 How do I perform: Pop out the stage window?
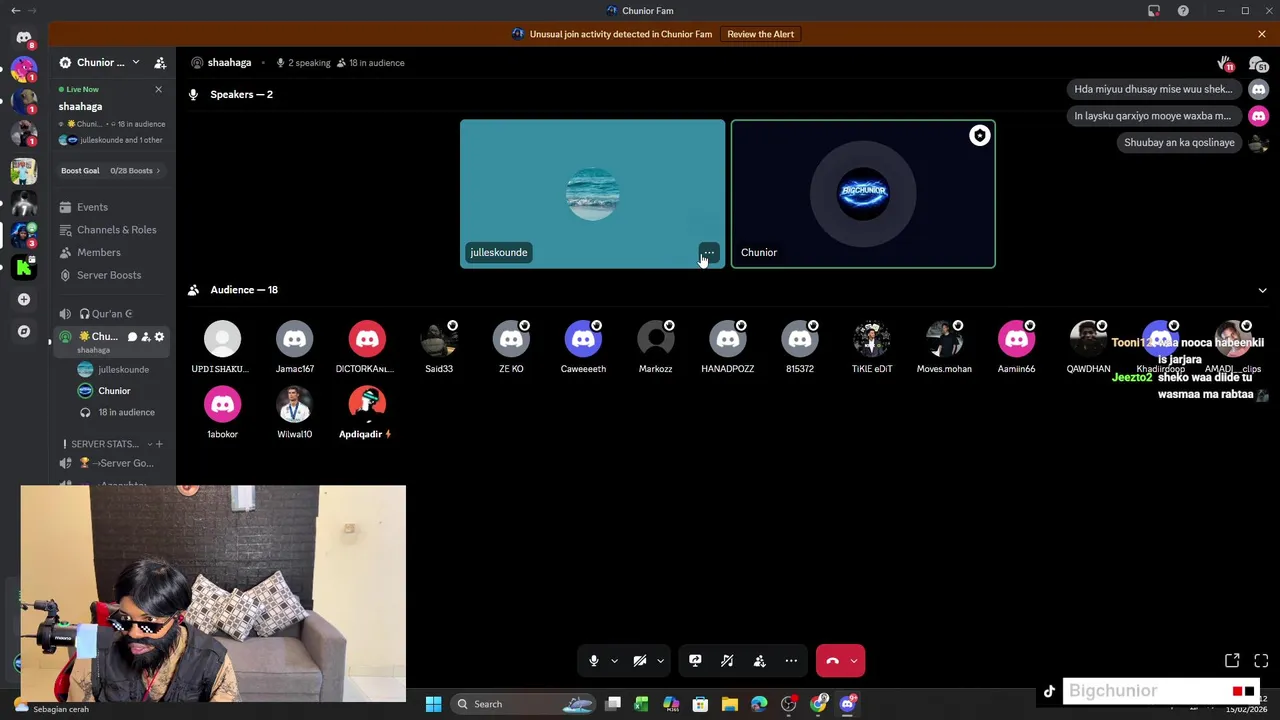(x=1232, y=661)
